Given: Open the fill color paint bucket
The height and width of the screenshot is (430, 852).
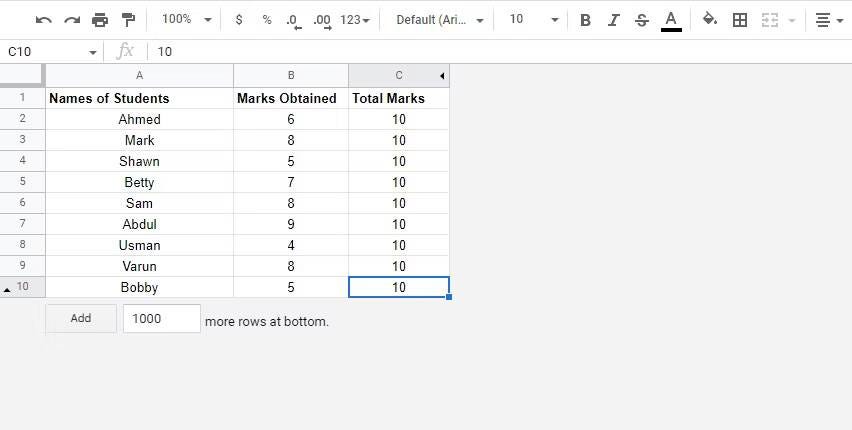Looking at the screenshot, I should point(710,20).
